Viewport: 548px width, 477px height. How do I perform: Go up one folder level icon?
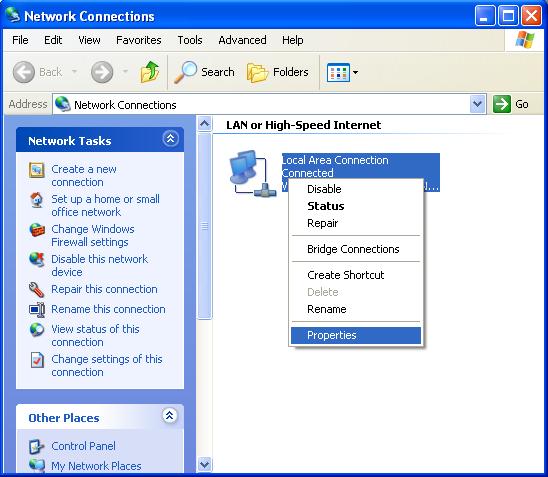150,72
